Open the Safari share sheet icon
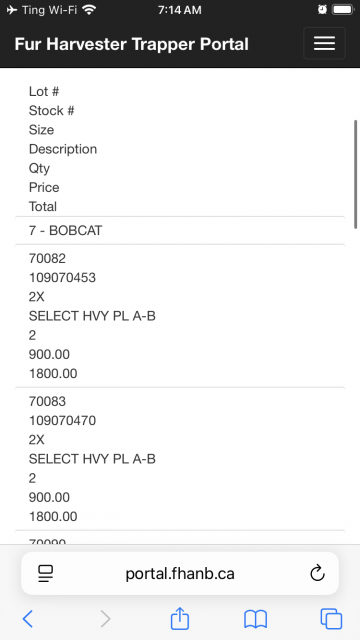 pos(180,618)
